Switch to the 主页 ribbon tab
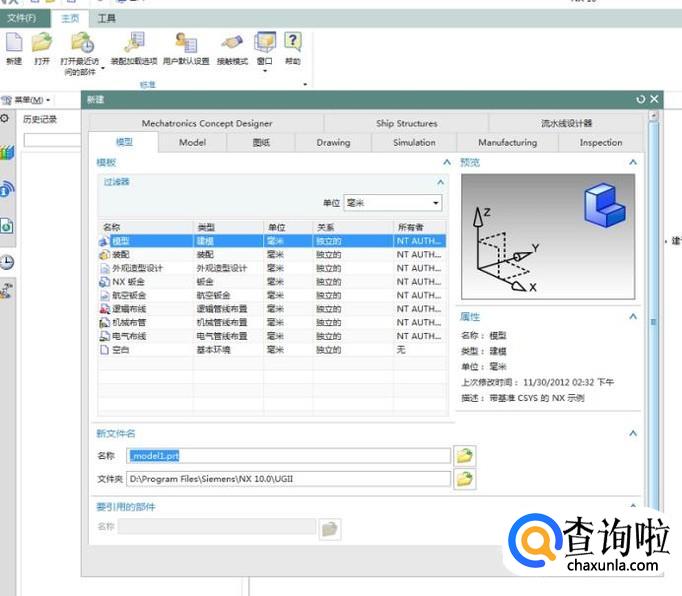 click(70, 18)
